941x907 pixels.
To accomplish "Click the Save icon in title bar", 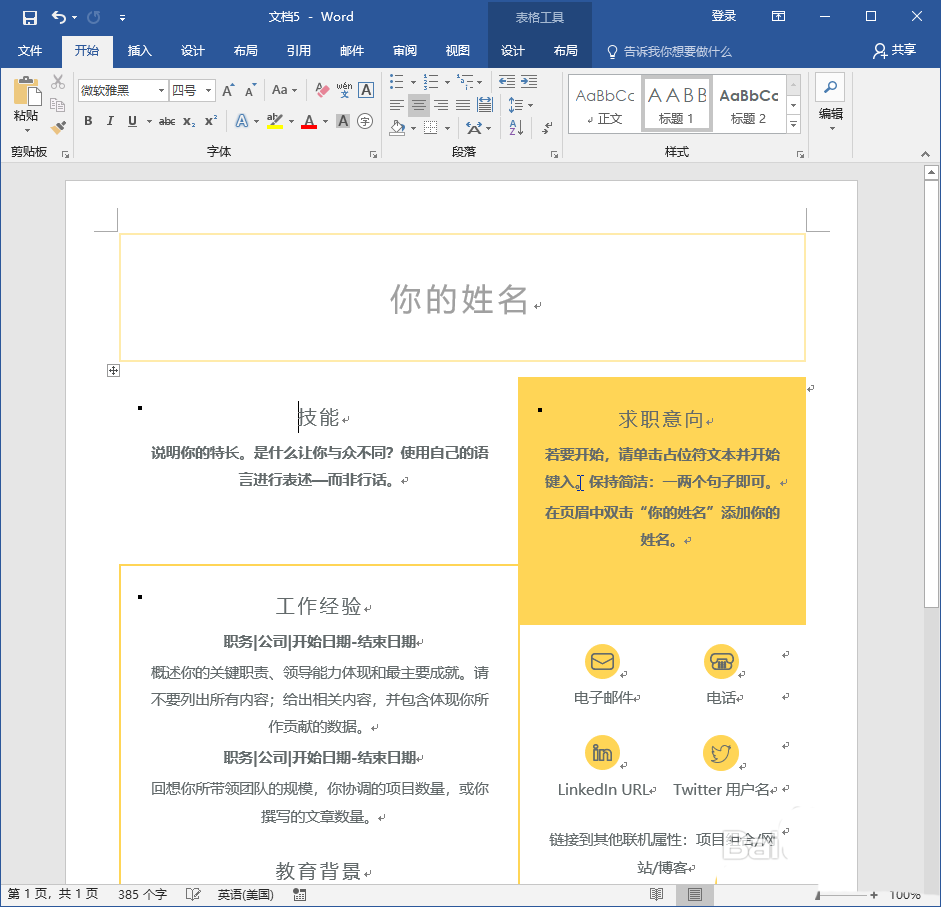I will click(29, 17).
